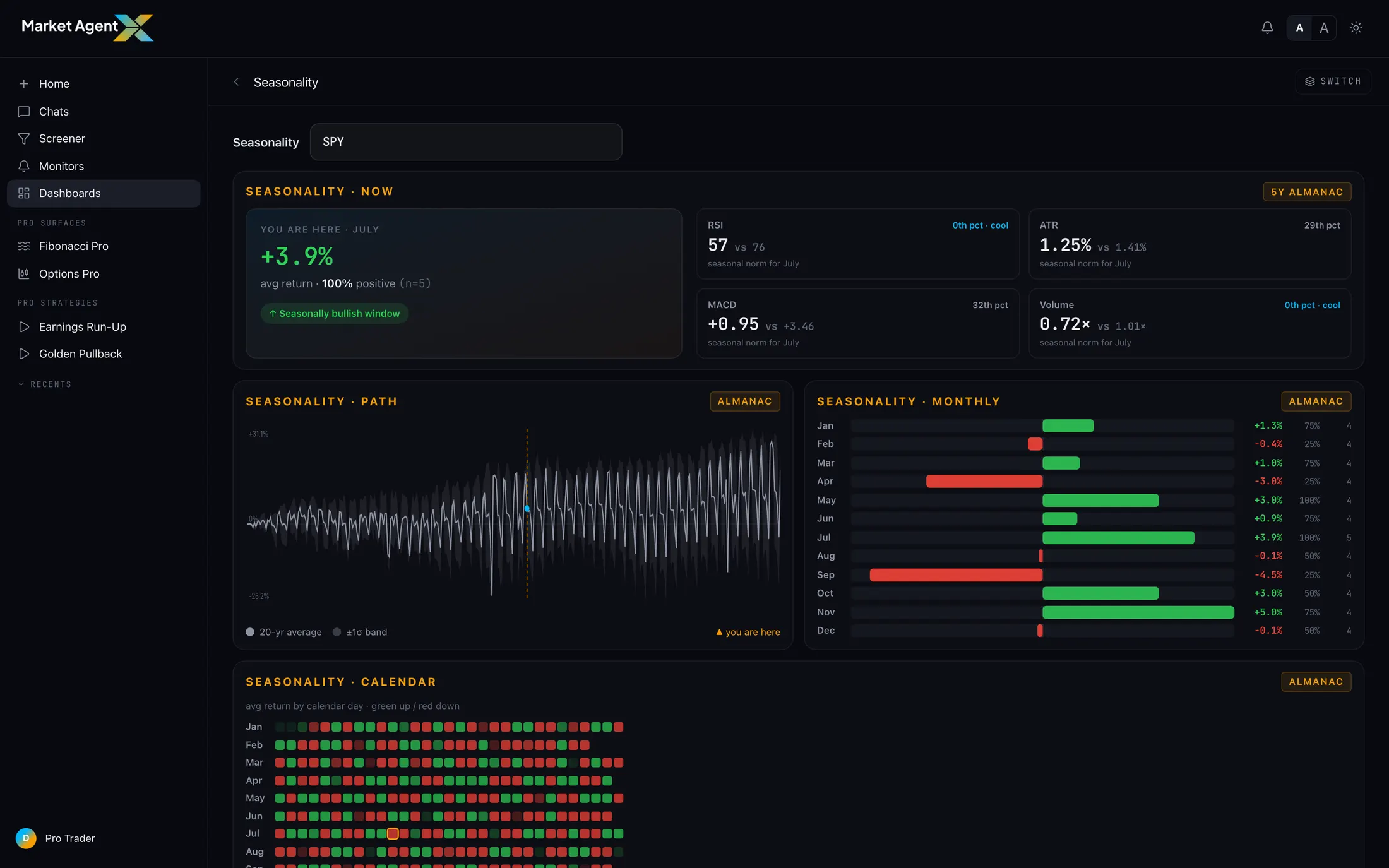Open the notifications bell icon
This screenshot has height=868, width=1389.
click(1267, 28)
